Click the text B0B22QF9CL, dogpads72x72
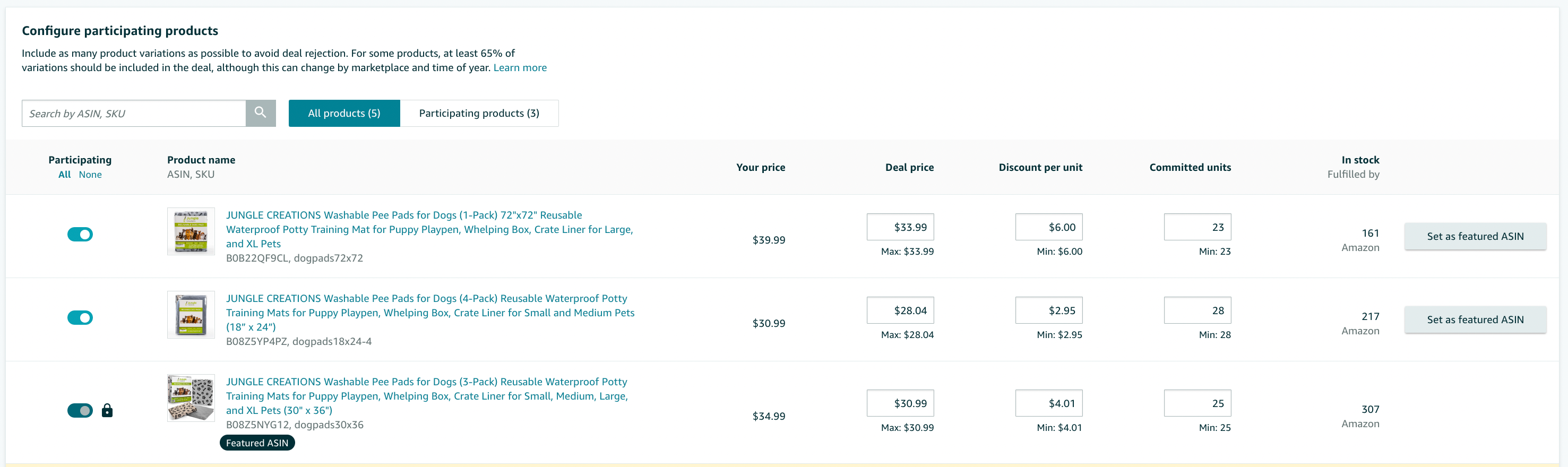The image size is (1568, 467). [x=294, y=258]
